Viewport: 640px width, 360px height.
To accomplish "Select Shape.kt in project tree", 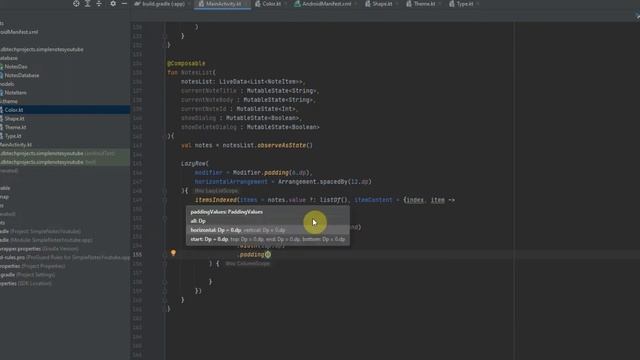I will [14, 118].
